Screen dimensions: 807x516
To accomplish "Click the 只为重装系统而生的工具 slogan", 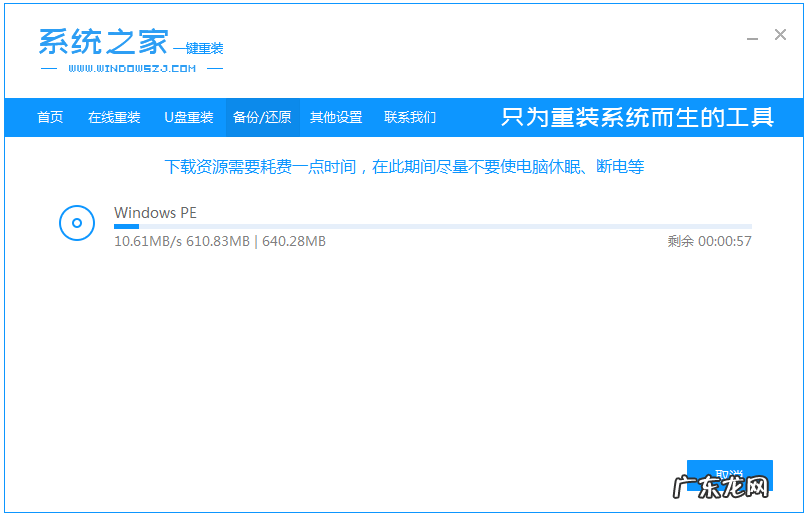I will click(x=637, y=117).
